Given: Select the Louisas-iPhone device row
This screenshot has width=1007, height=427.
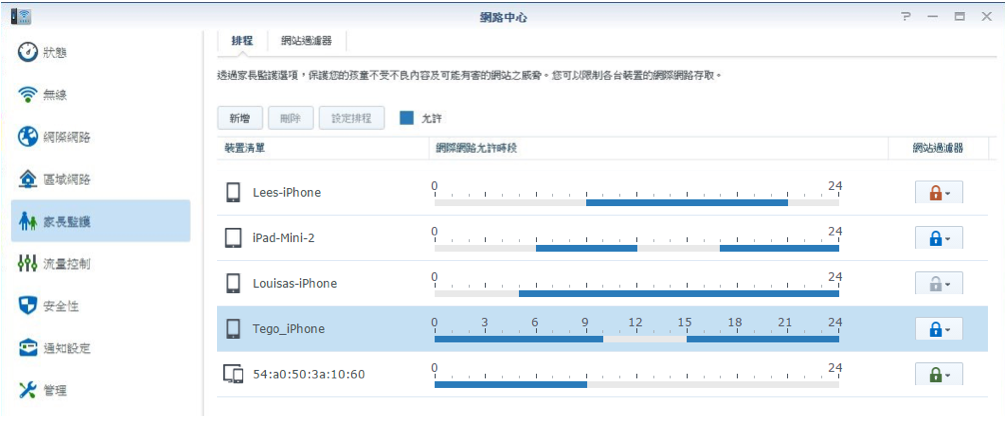Looking at the screenshot, I should coord(602,283).
